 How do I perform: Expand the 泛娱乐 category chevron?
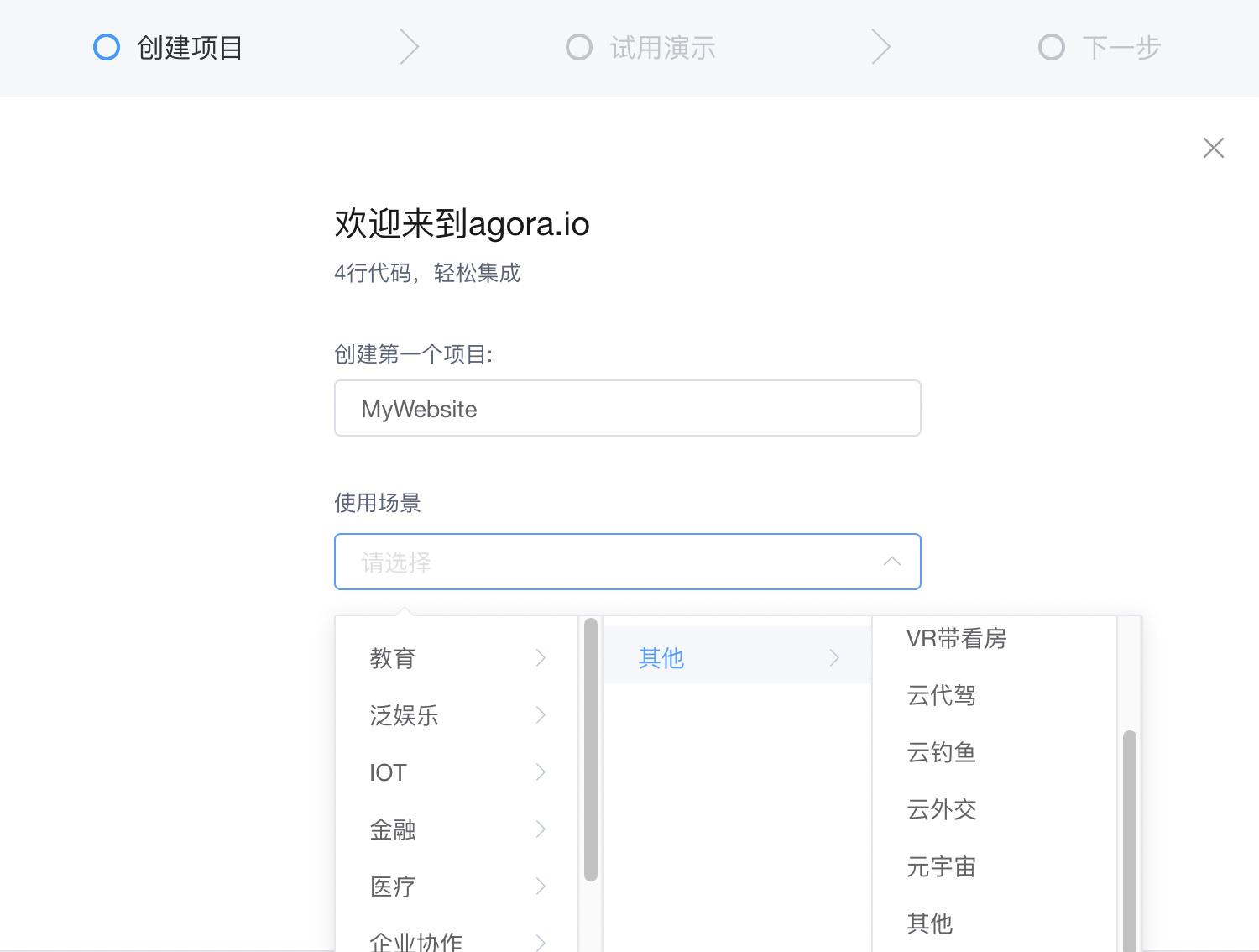click(x=541, y=715)
